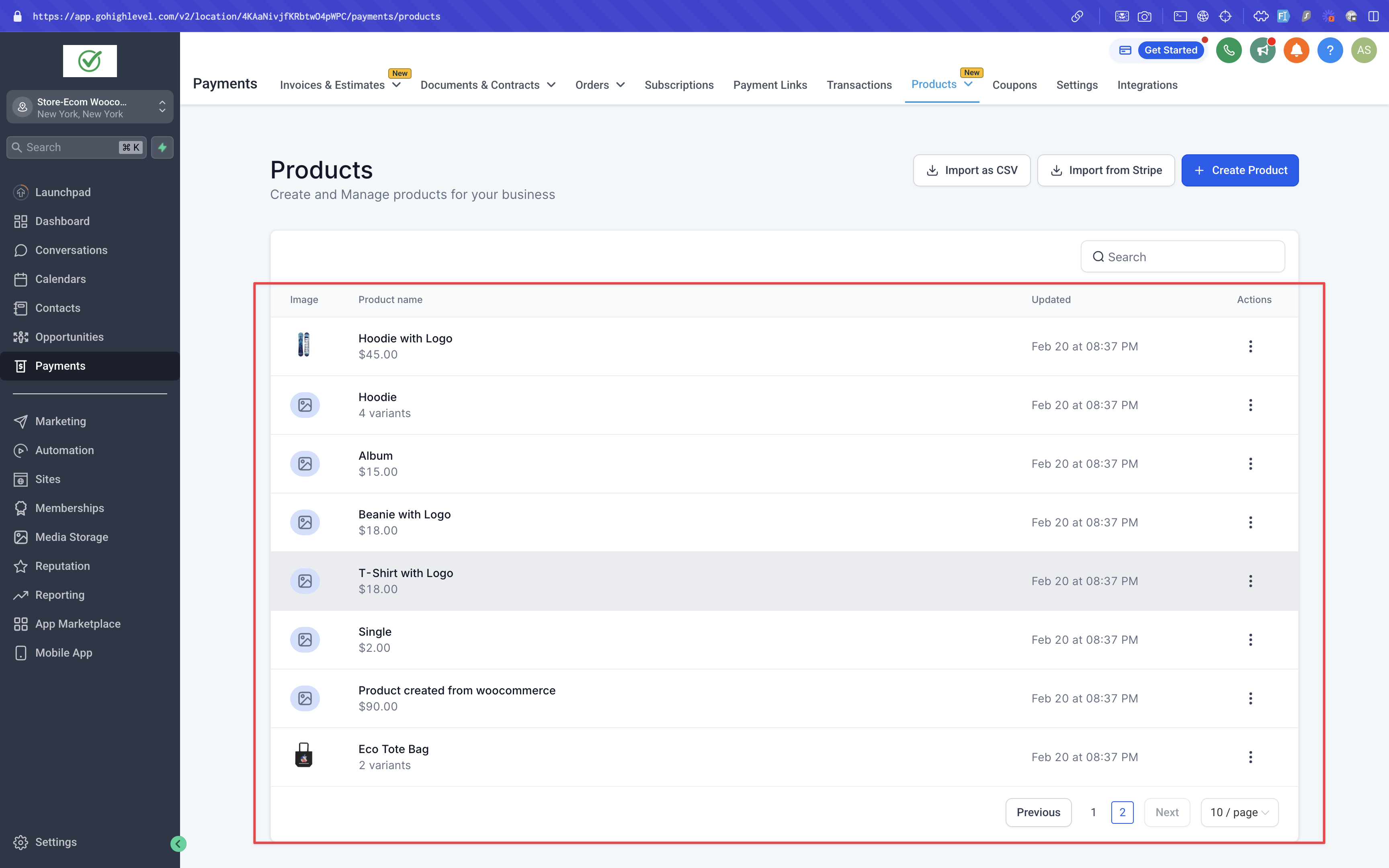Open the Product created from woocommerce row

coord(784,699)
